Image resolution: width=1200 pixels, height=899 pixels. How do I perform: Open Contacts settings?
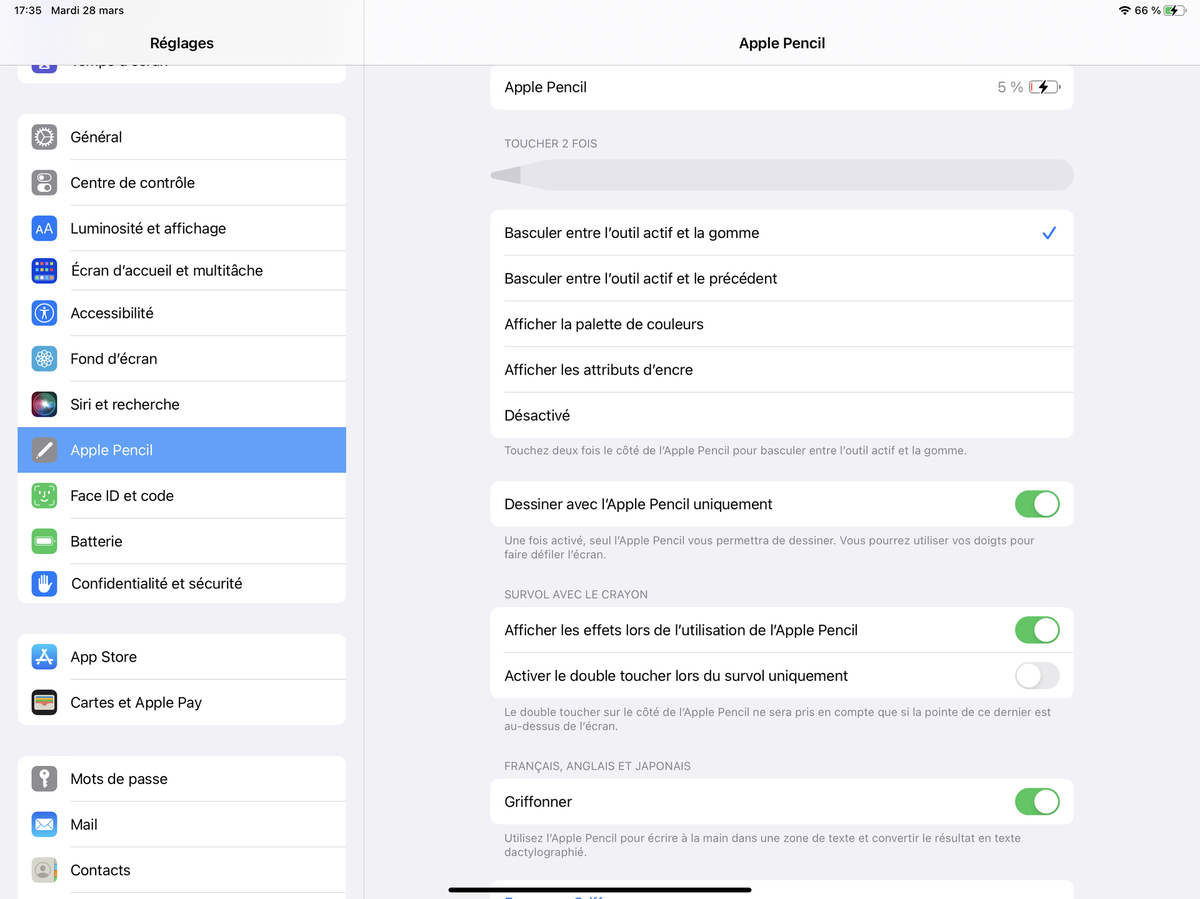pos(182,870)
